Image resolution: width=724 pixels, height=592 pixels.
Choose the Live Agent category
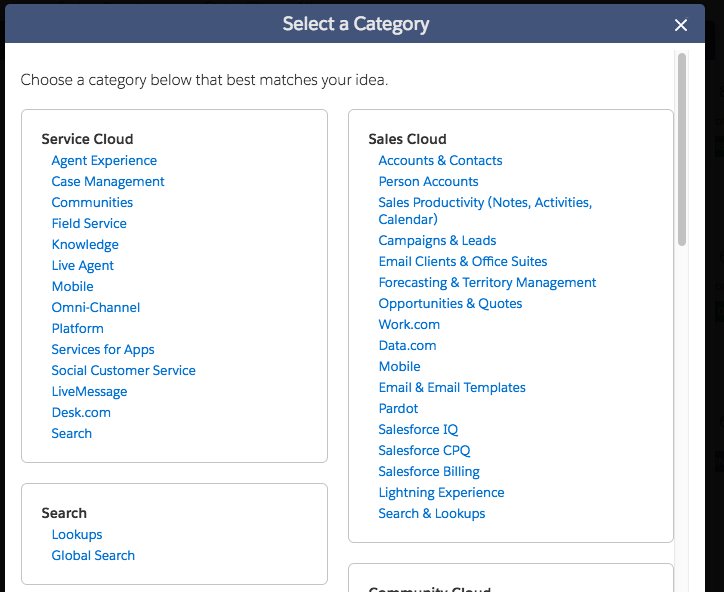(82, 266)
